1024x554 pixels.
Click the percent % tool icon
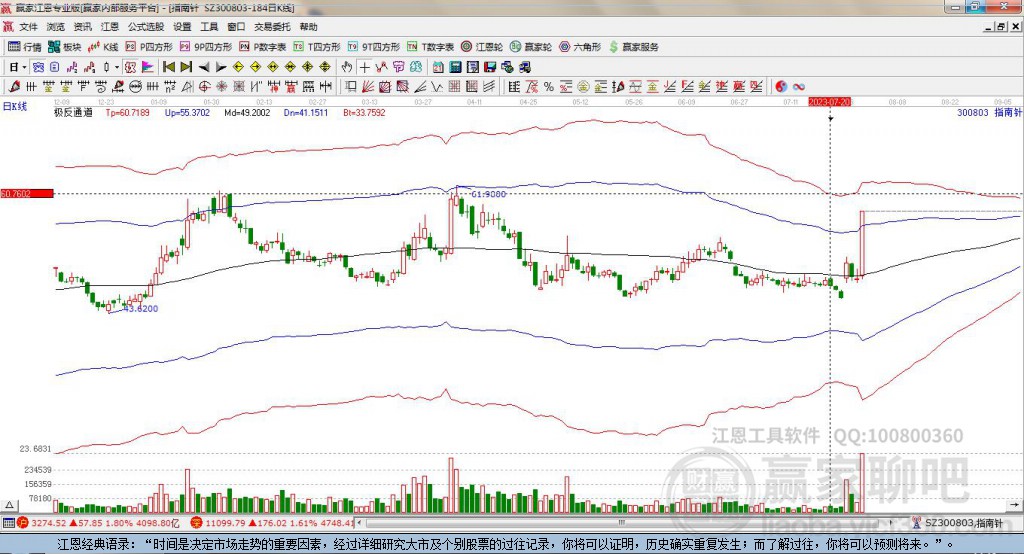click(x=549, y=86)
